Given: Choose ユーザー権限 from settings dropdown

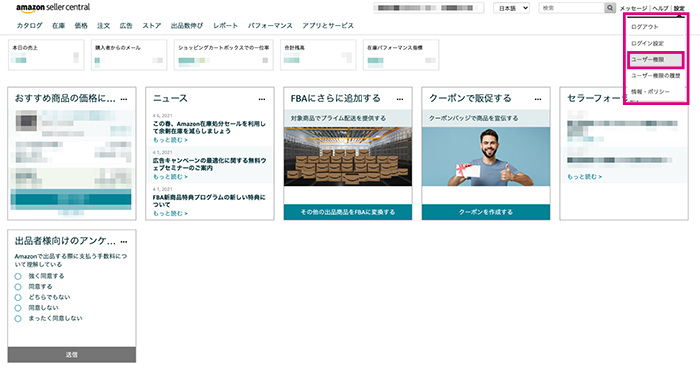Looking at the screenshot, I should [655, 59].
